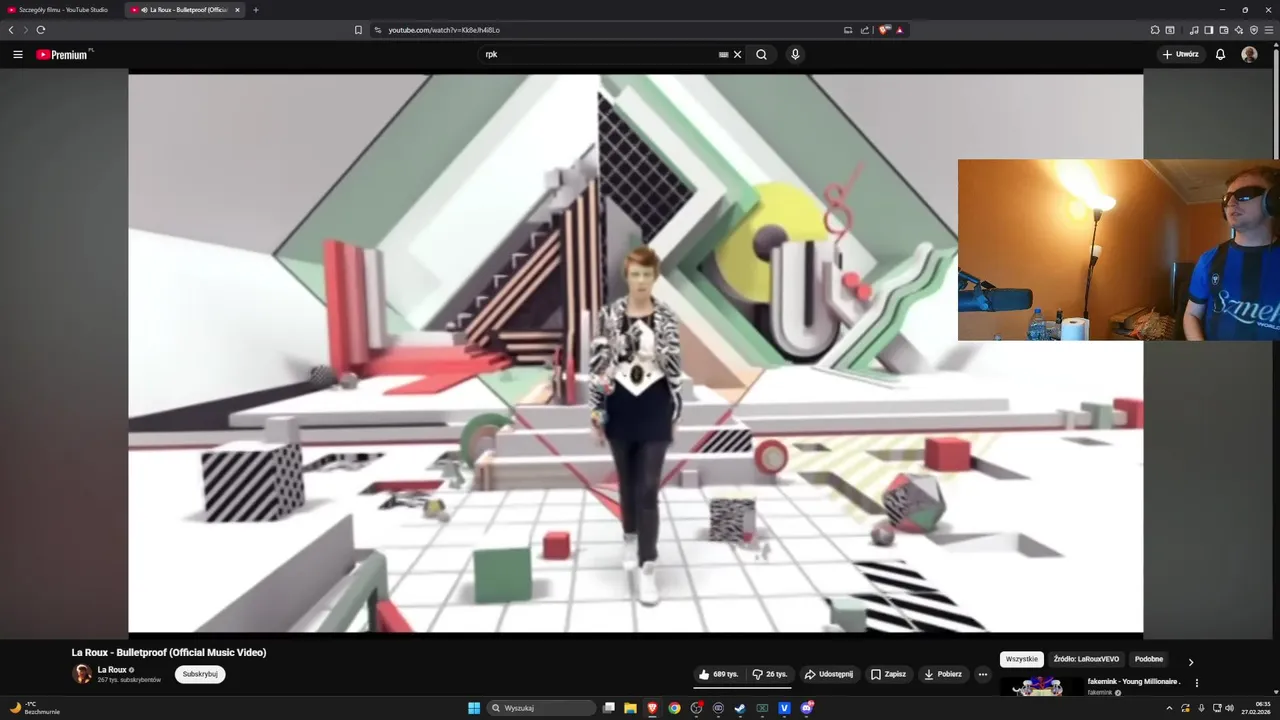Select the Źródło: LaRouxVEVO chip
The image size is (1280, 720).
point(1086,659)
